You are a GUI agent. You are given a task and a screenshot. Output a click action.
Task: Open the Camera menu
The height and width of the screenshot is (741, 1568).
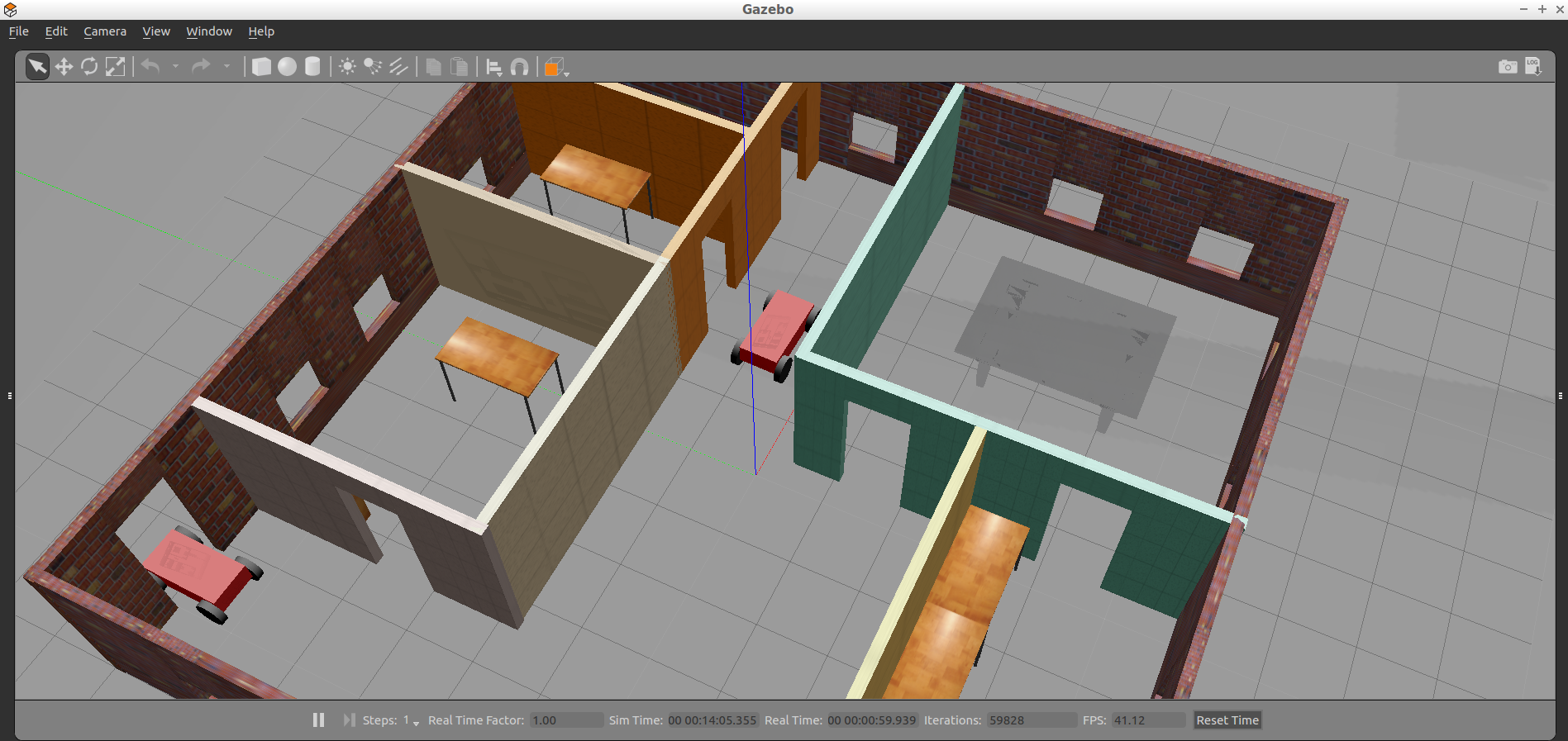105,31
